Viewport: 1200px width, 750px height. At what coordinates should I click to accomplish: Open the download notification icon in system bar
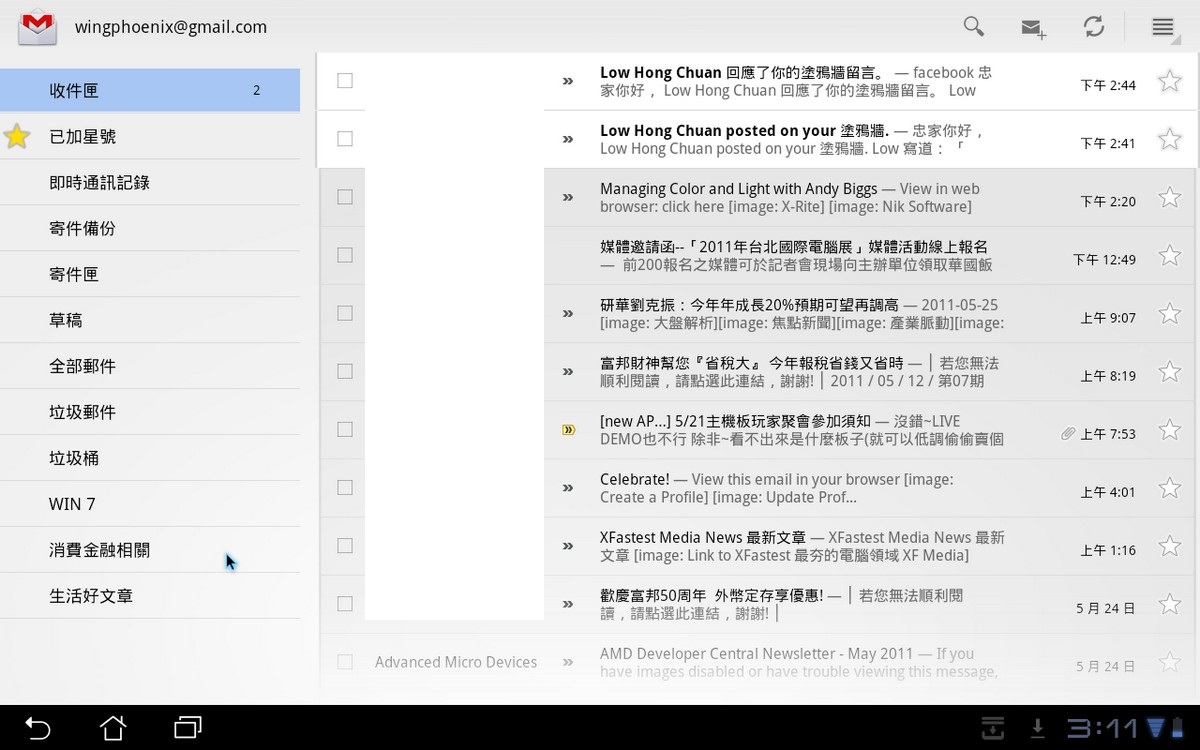click(1037, 729)
